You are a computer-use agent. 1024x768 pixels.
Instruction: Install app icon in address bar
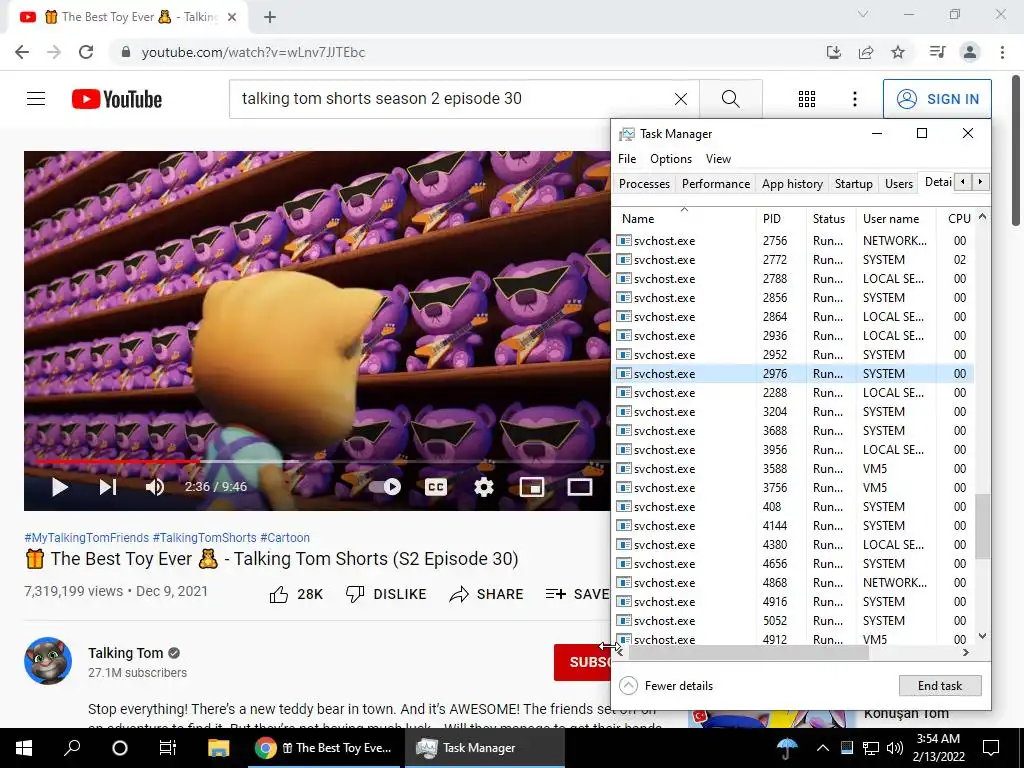(x=833, y=52)
